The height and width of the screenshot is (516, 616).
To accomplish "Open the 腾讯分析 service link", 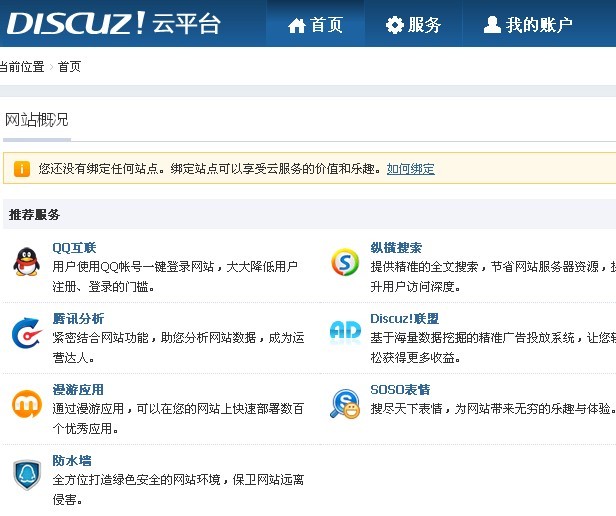I will coord(78,319).
